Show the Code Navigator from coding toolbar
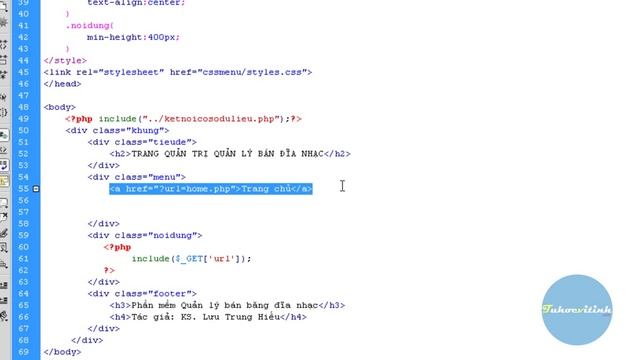The height and width of the screenshot is (360, 640). click(x=4, y=22)
